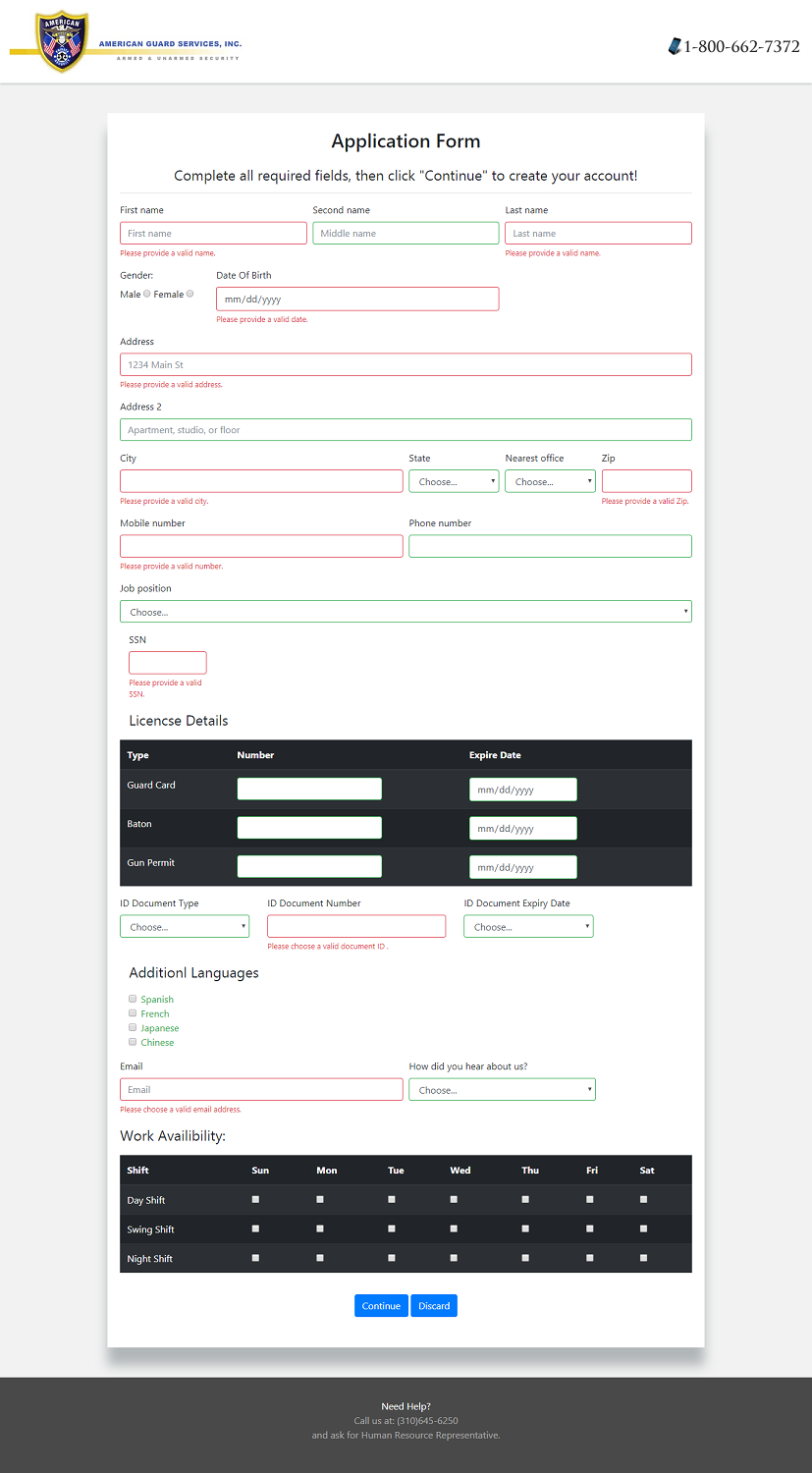Open the State dropdown
Viewport: 812px width, 1473px height.
[x=453, y=481]
